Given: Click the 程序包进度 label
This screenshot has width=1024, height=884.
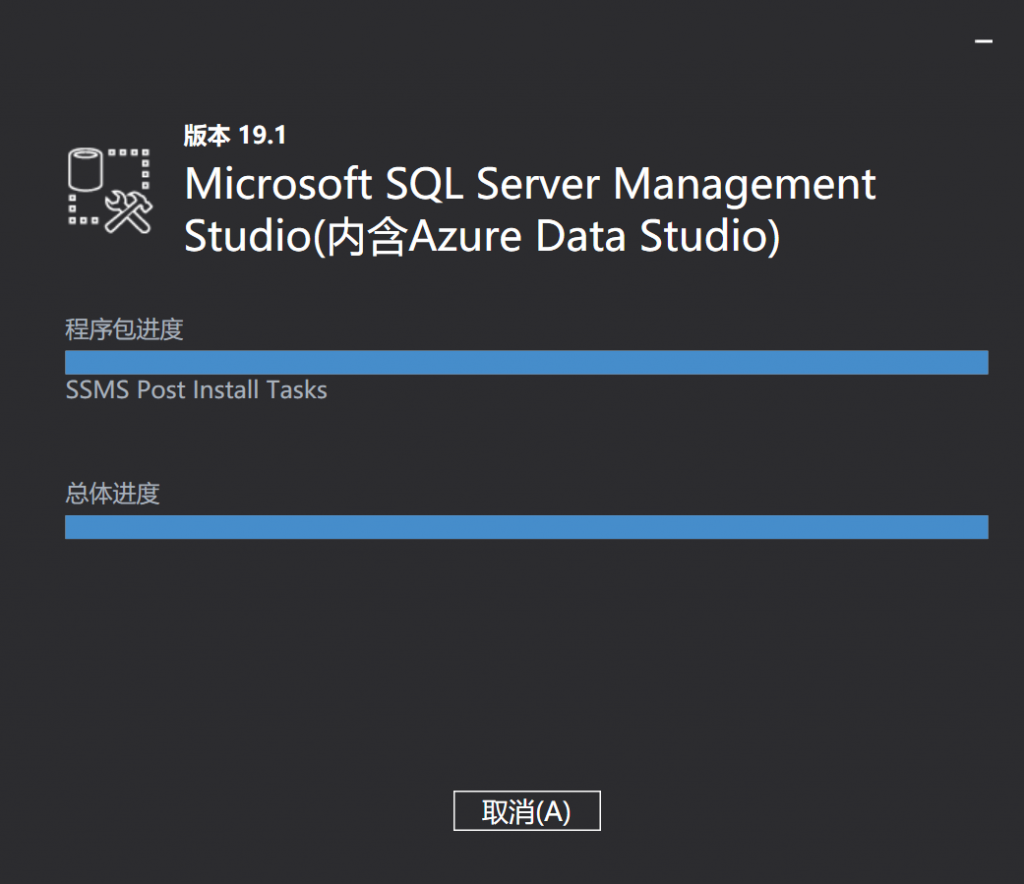Looking at the screenshot, I should click(x=124, y=329).
